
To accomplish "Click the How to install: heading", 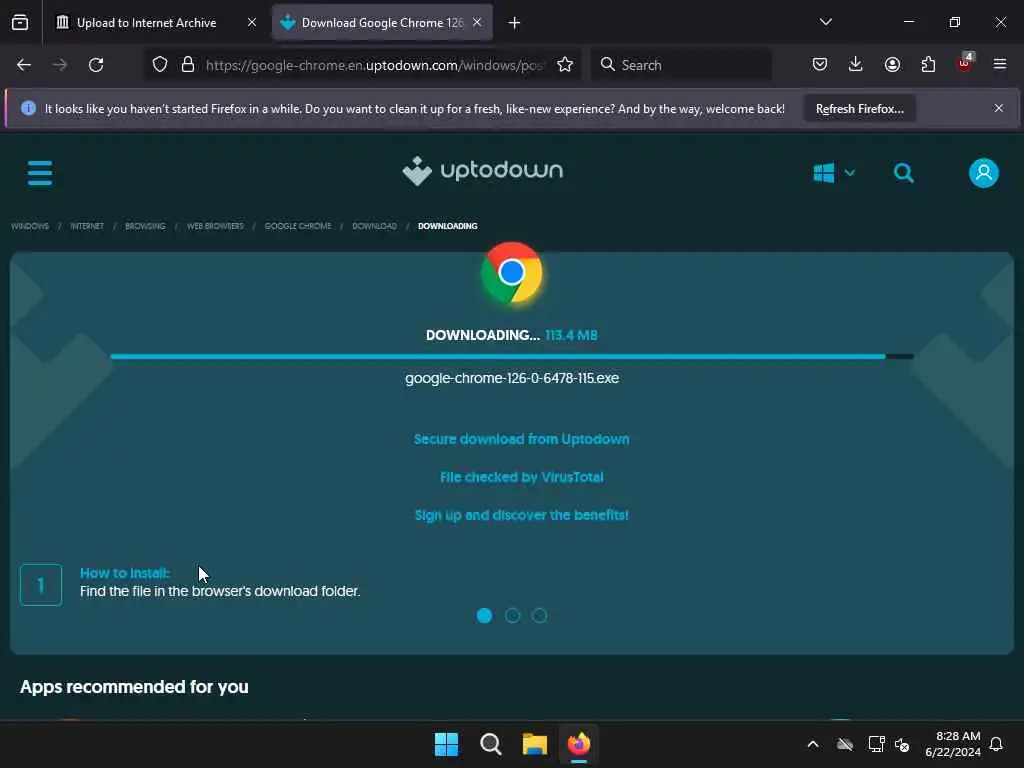I will pyautogui.click(x=125, y=573).
